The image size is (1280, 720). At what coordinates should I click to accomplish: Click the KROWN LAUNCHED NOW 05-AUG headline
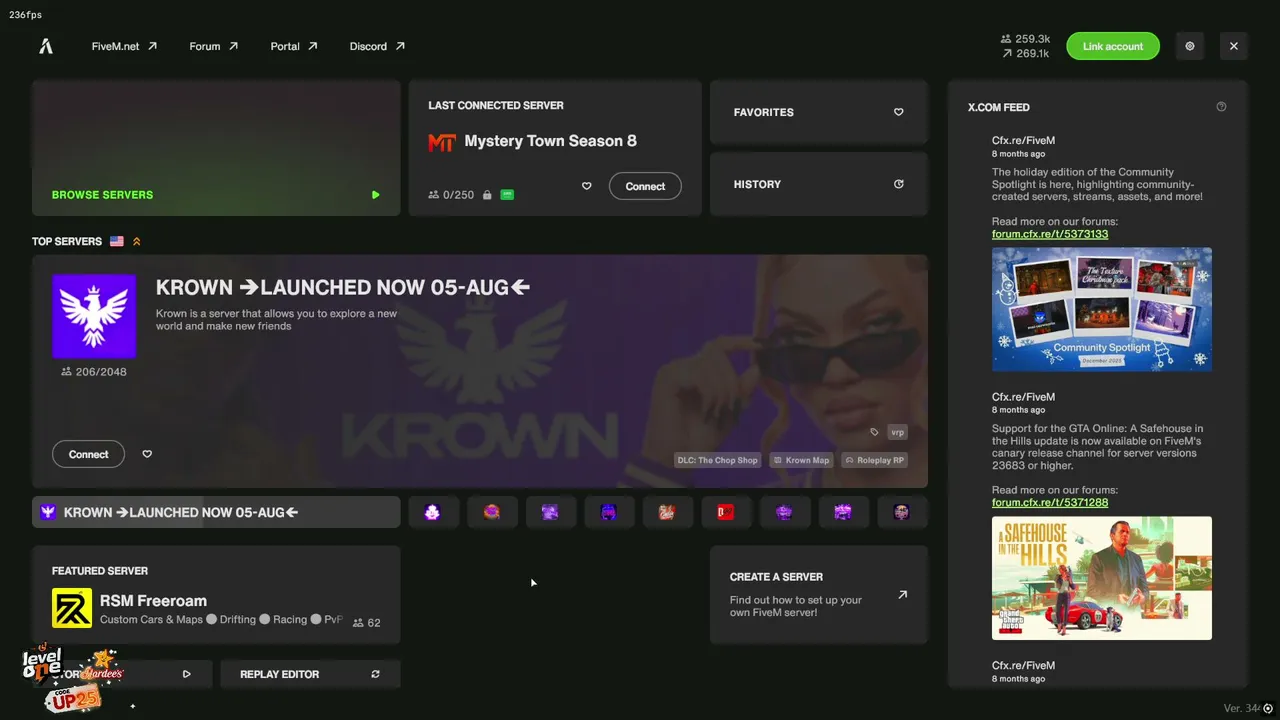point(343,287)
